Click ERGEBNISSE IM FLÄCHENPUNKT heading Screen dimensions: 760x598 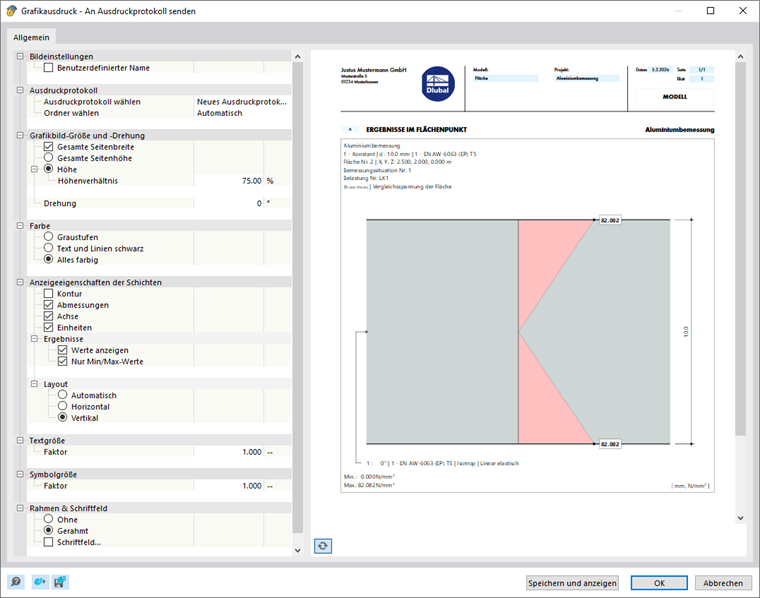(416, 129)
